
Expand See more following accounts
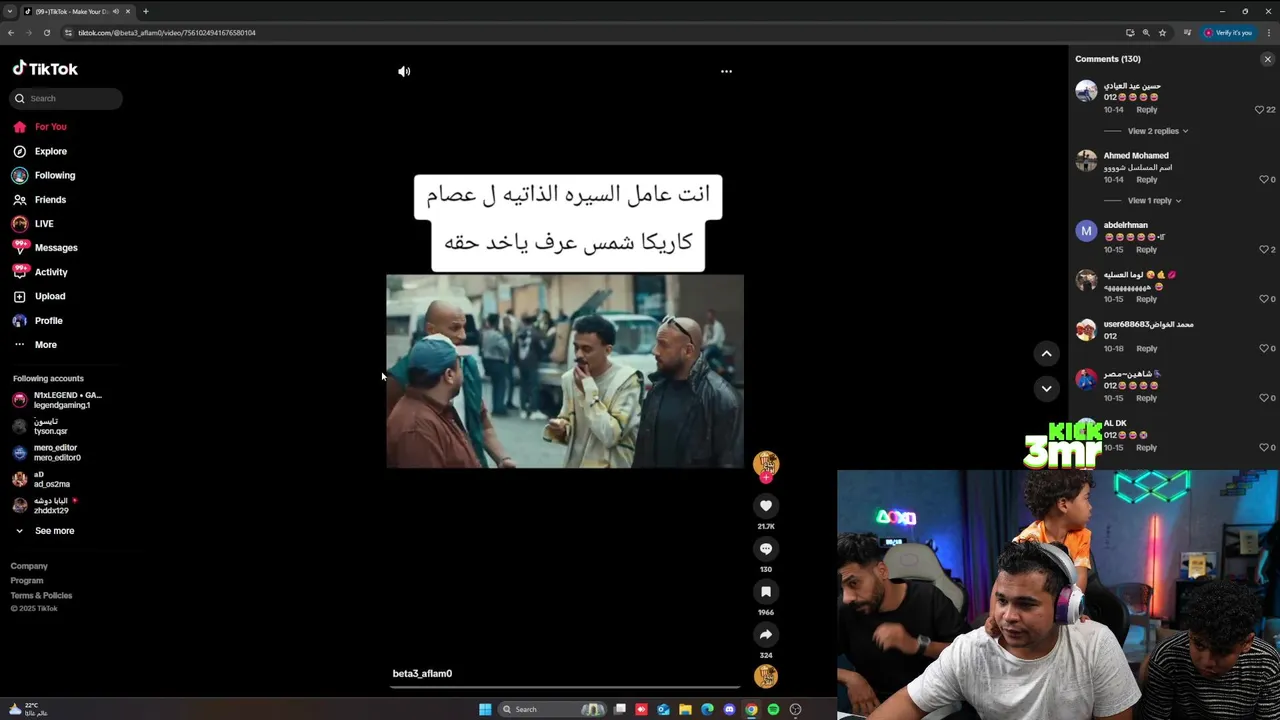[45, 531]
